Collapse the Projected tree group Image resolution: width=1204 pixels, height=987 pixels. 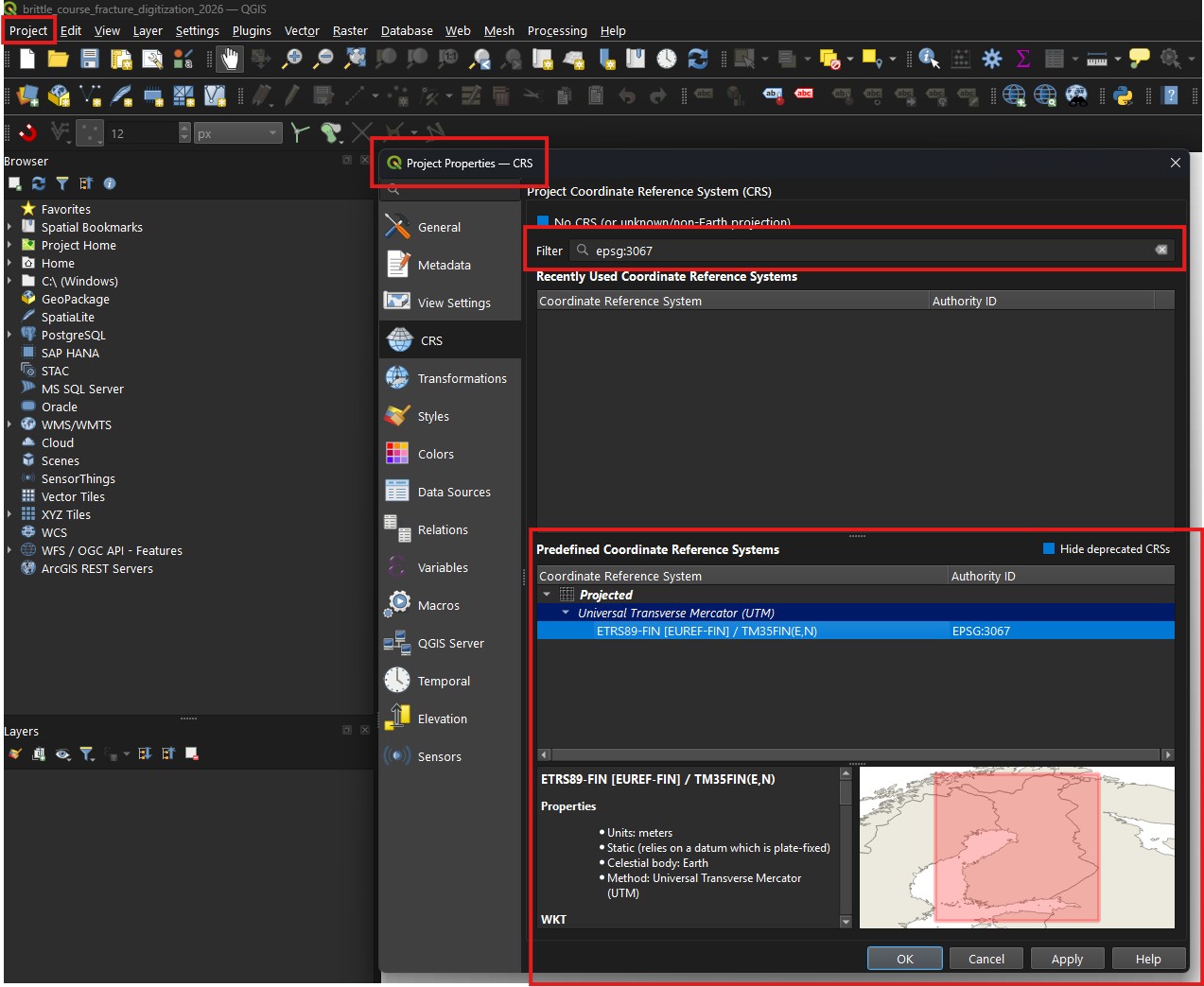coord(547,595)
